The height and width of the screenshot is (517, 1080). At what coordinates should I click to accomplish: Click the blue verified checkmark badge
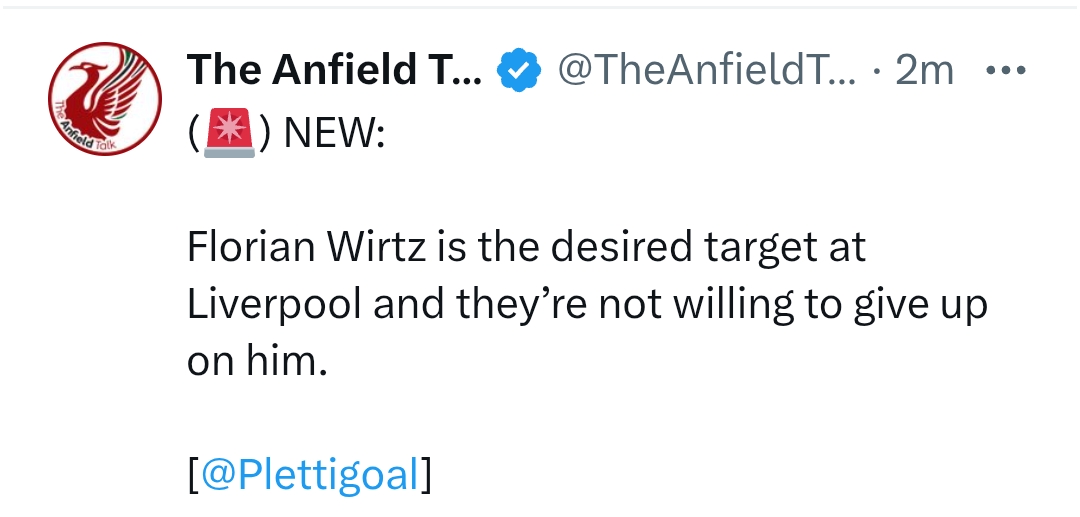(519, 71)
